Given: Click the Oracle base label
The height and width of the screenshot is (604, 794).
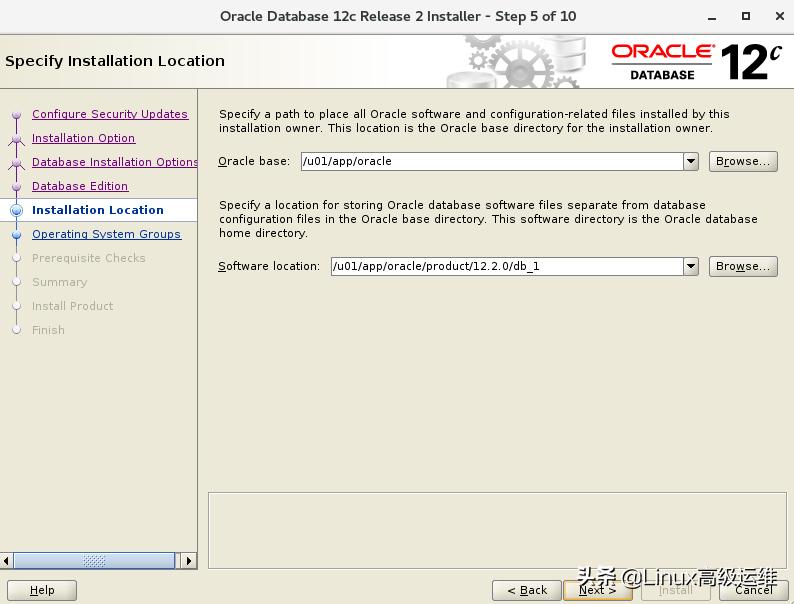Looking at the screenshot, I should [254, 162].
